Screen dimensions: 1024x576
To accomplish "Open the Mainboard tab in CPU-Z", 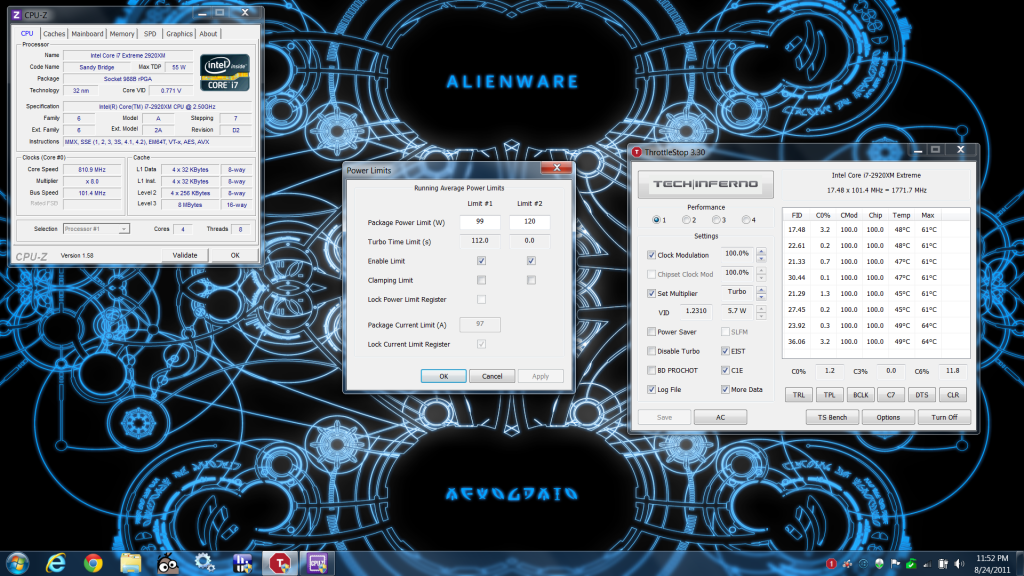I will click(88, 34).
